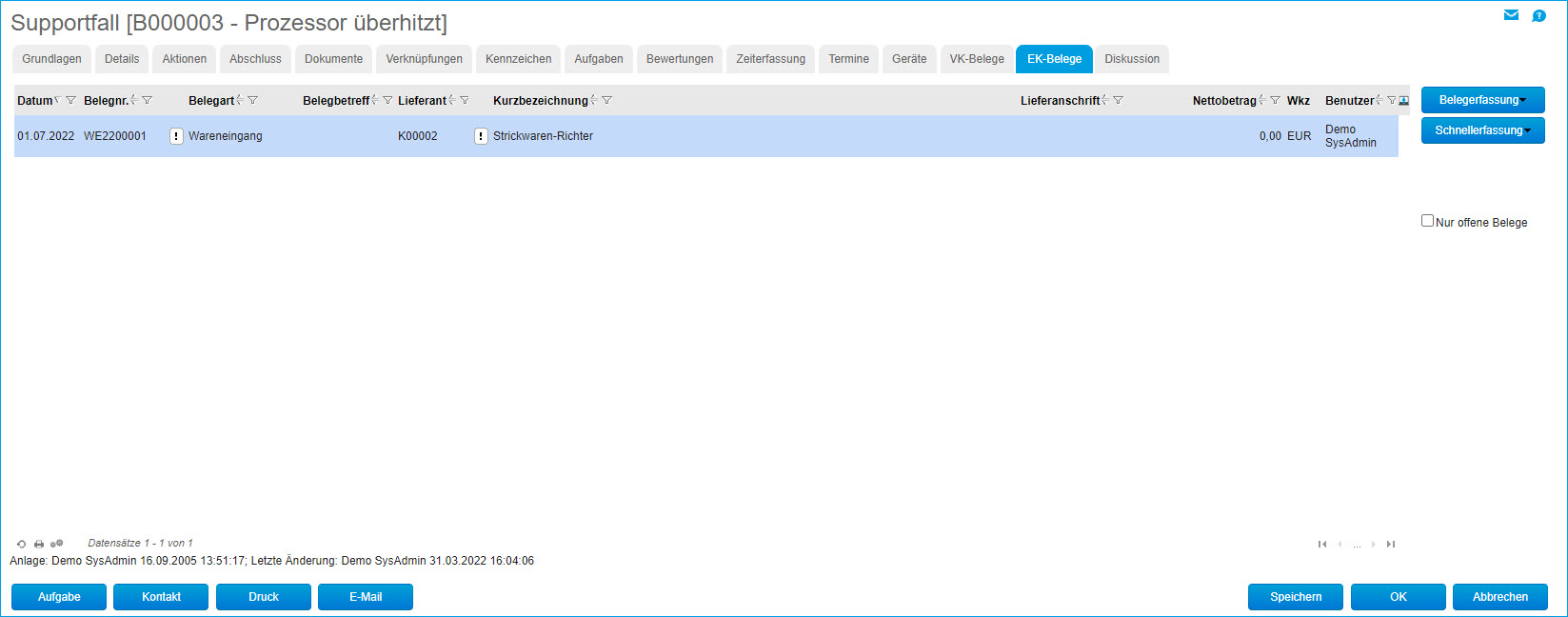Screen dimensions: 1568x617
Task: Filter the Lieferant column
Action: pyautogui.click(x=464, y=100)
